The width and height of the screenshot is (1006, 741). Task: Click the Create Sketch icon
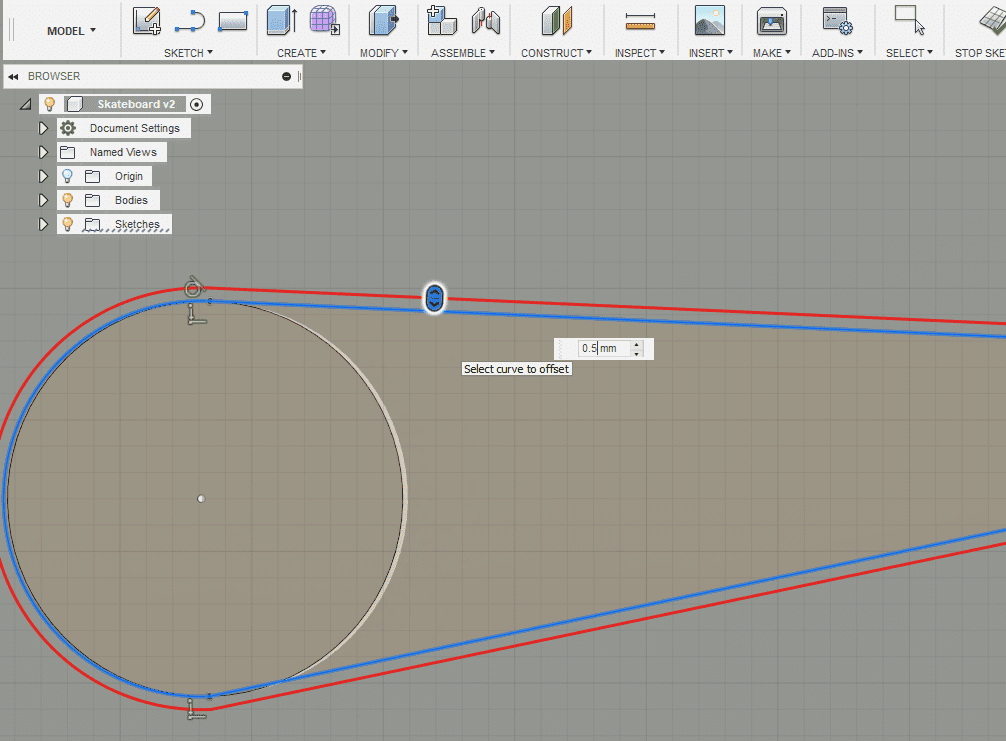point(147,21)
